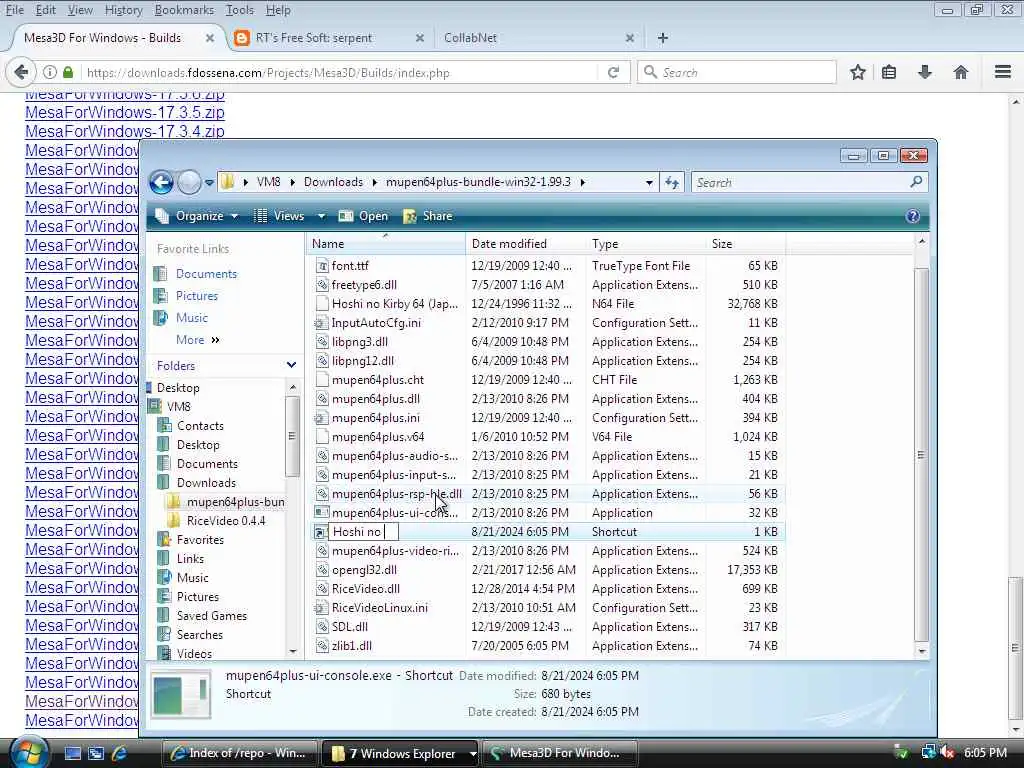Screen dimensions: 1024x768
Task: Click the Explorer refresh button
Action: coord(672,182)
